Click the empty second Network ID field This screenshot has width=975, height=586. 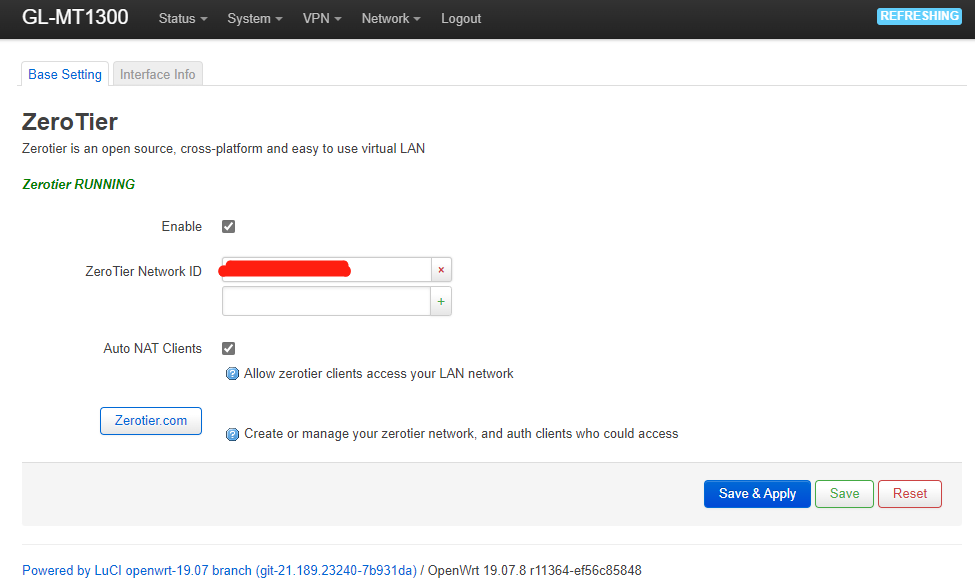[326, 301]
